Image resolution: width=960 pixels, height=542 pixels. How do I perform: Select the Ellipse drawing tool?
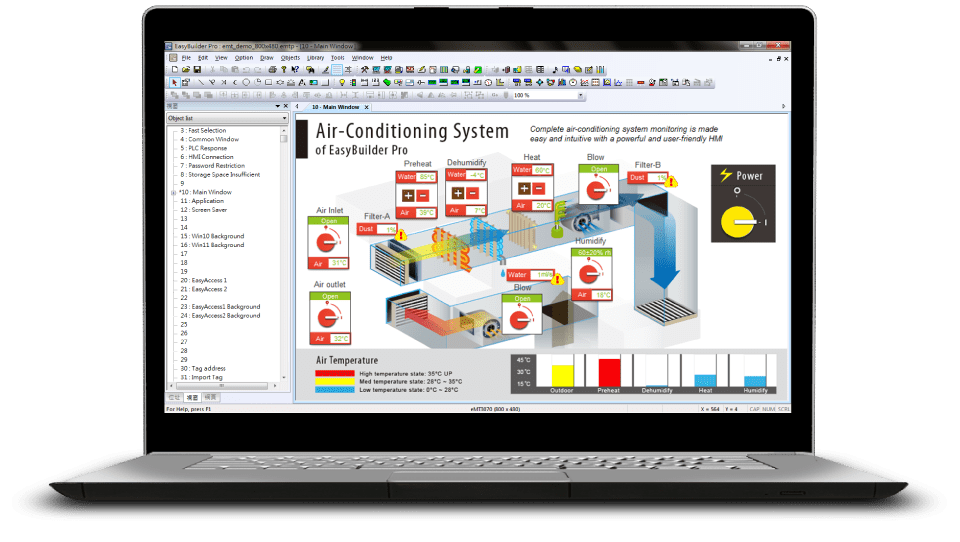[246, 82]
